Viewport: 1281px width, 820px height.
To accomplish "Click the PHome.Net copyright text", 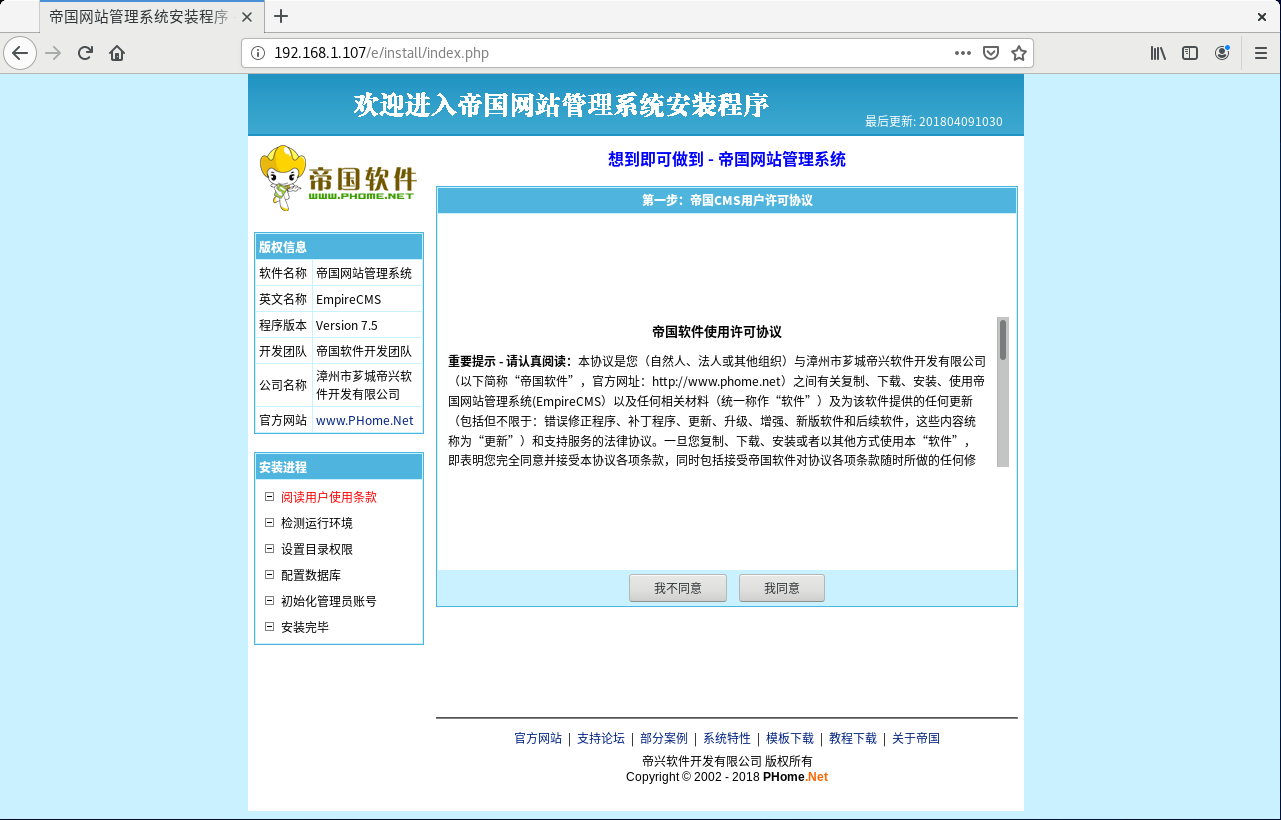I will (x=795, y=777).
